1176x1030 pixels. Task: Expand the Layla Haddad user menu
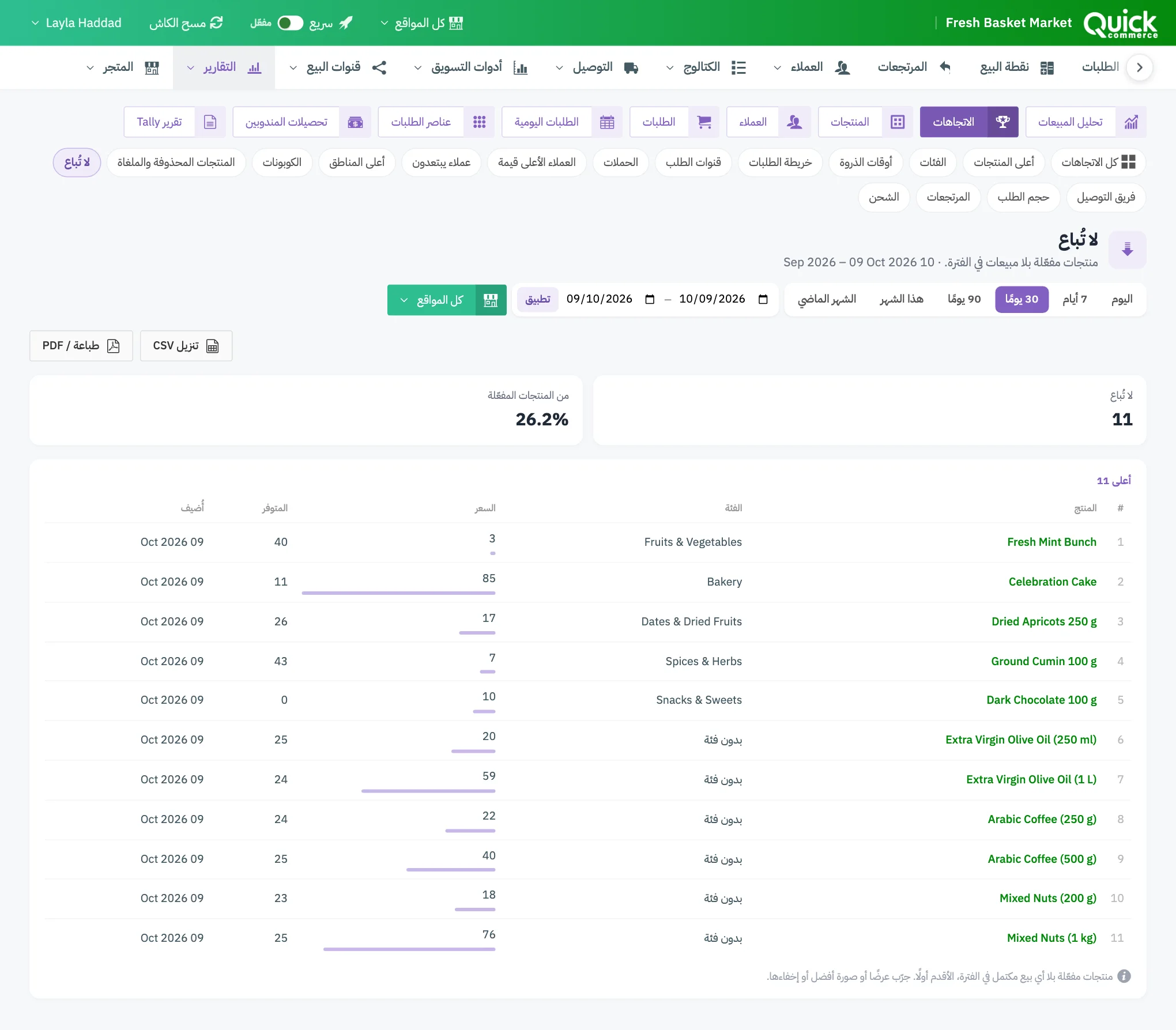[x=76, y=23]
